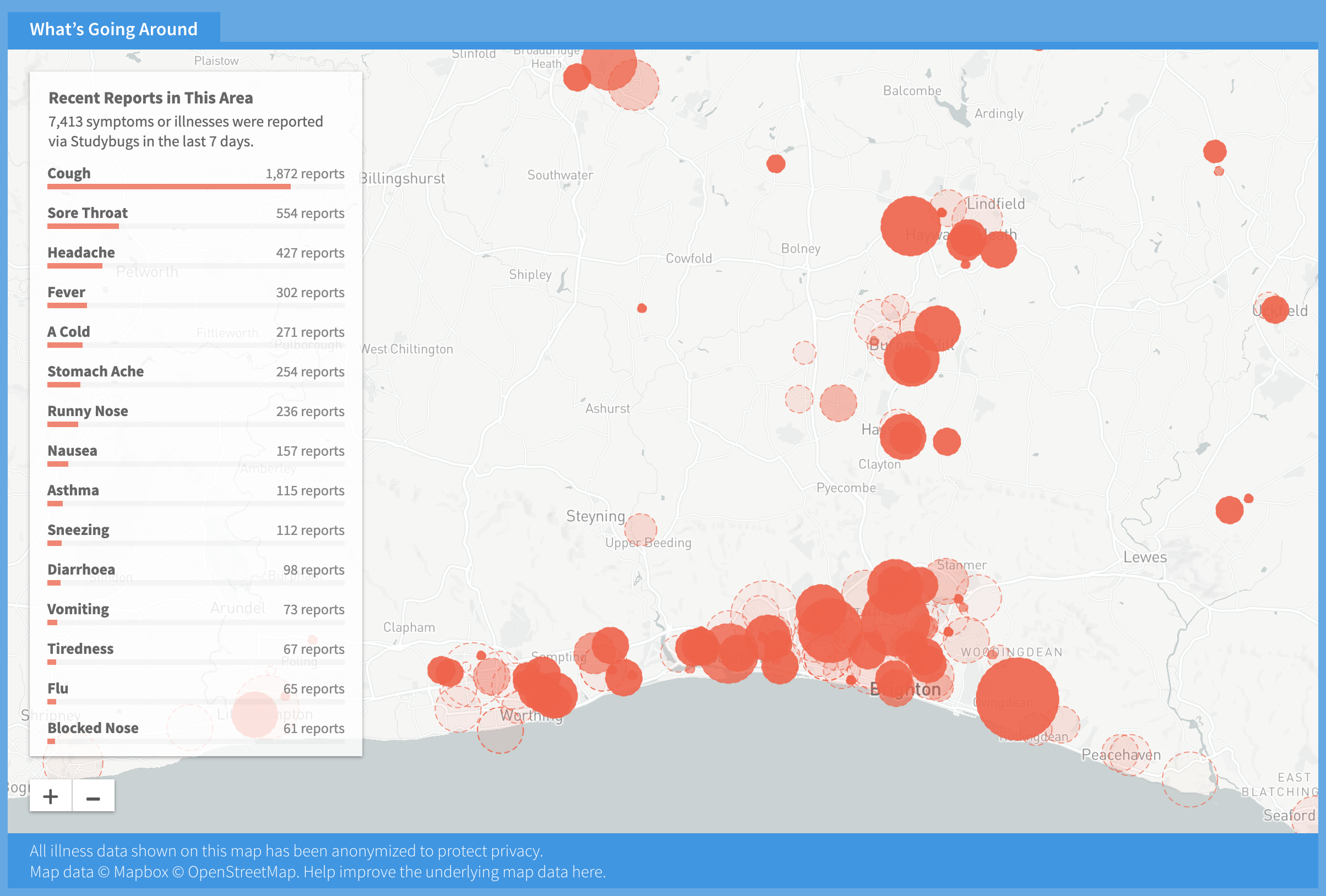
Task: Open the What's Going Around tab
Action: 113,29
